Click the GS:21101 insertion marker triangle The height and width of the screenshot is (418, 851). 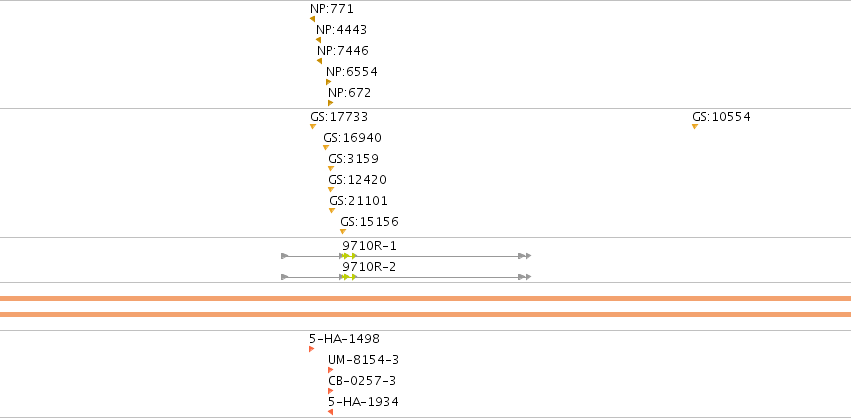[x=332, y=211]
